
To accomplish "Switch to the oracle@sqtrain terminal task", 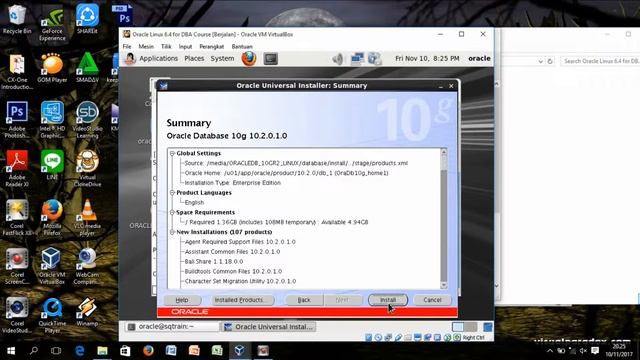I will (x=171, y=327).
